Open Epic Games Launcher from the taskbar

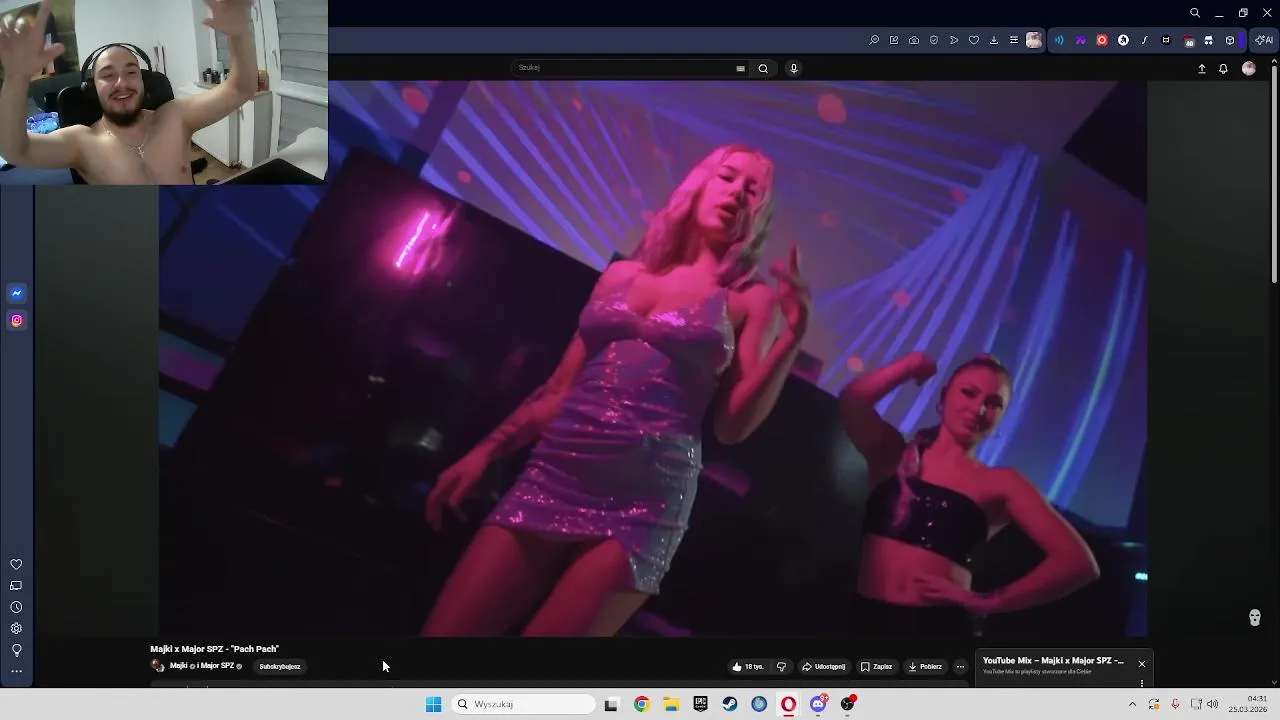[700, 704]
